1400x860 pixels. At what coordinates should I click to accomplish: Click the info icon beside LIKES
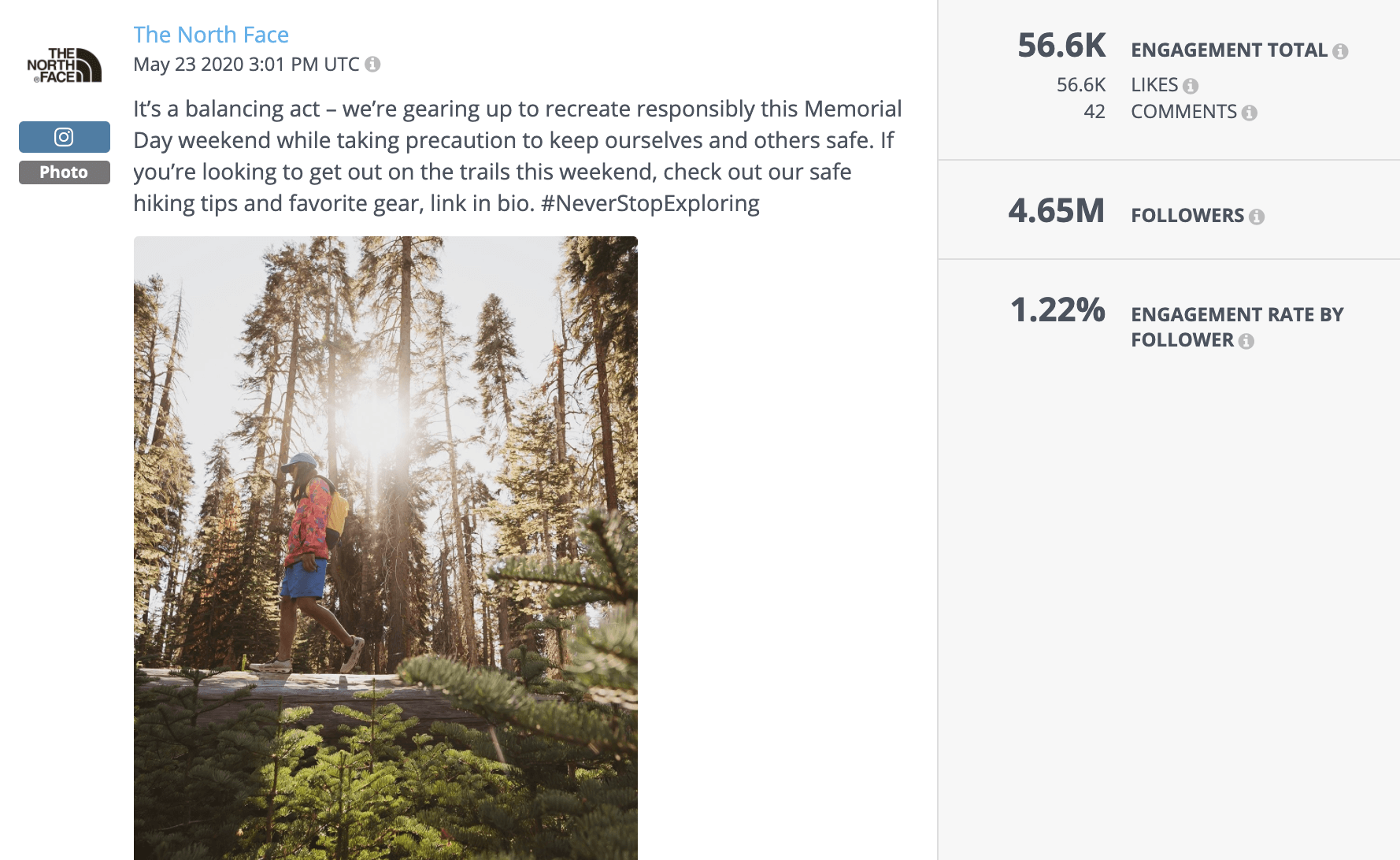tap(1191, 84)
